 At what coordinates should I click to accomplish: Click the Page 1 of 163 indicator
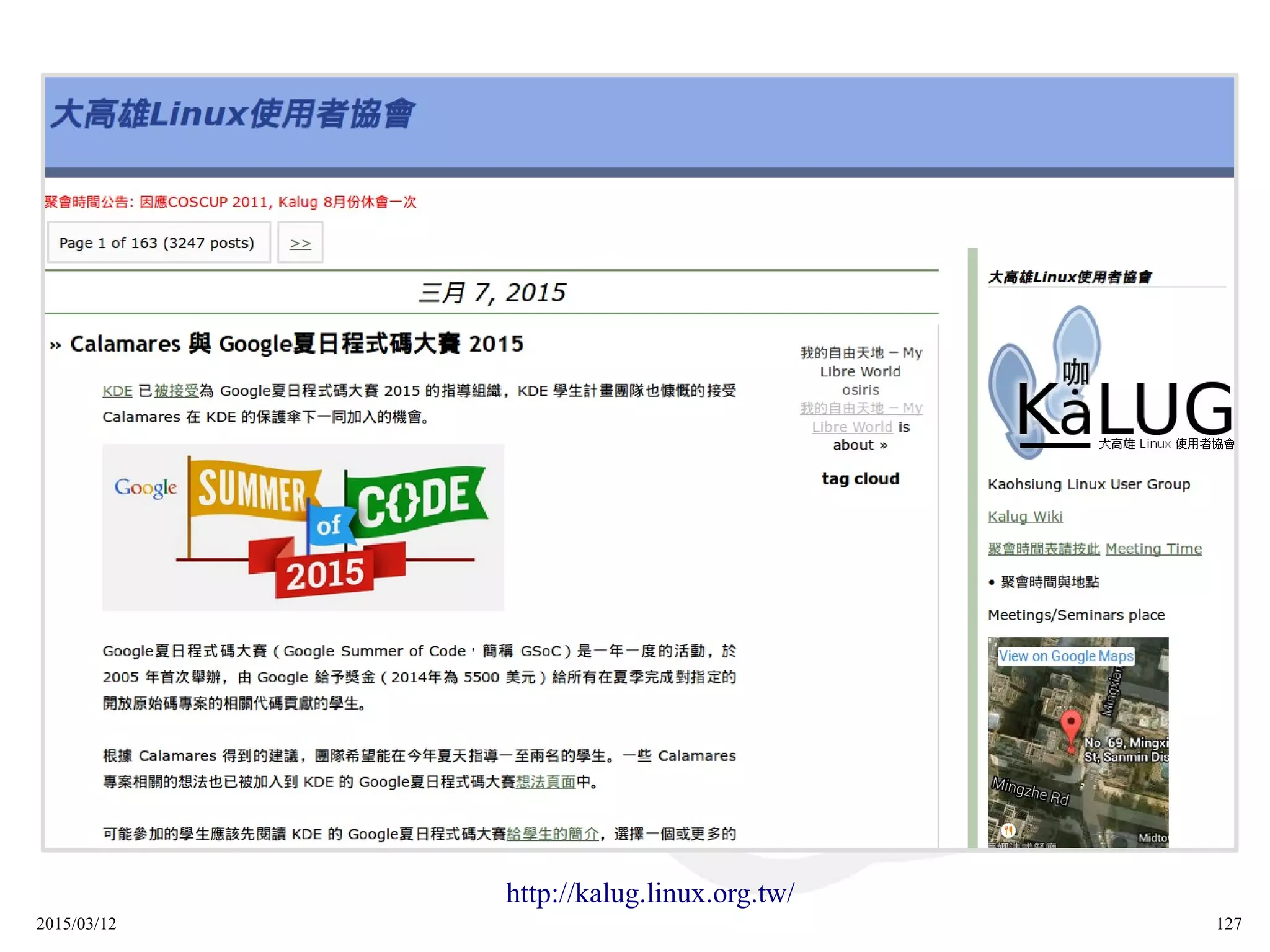point(159,242)
